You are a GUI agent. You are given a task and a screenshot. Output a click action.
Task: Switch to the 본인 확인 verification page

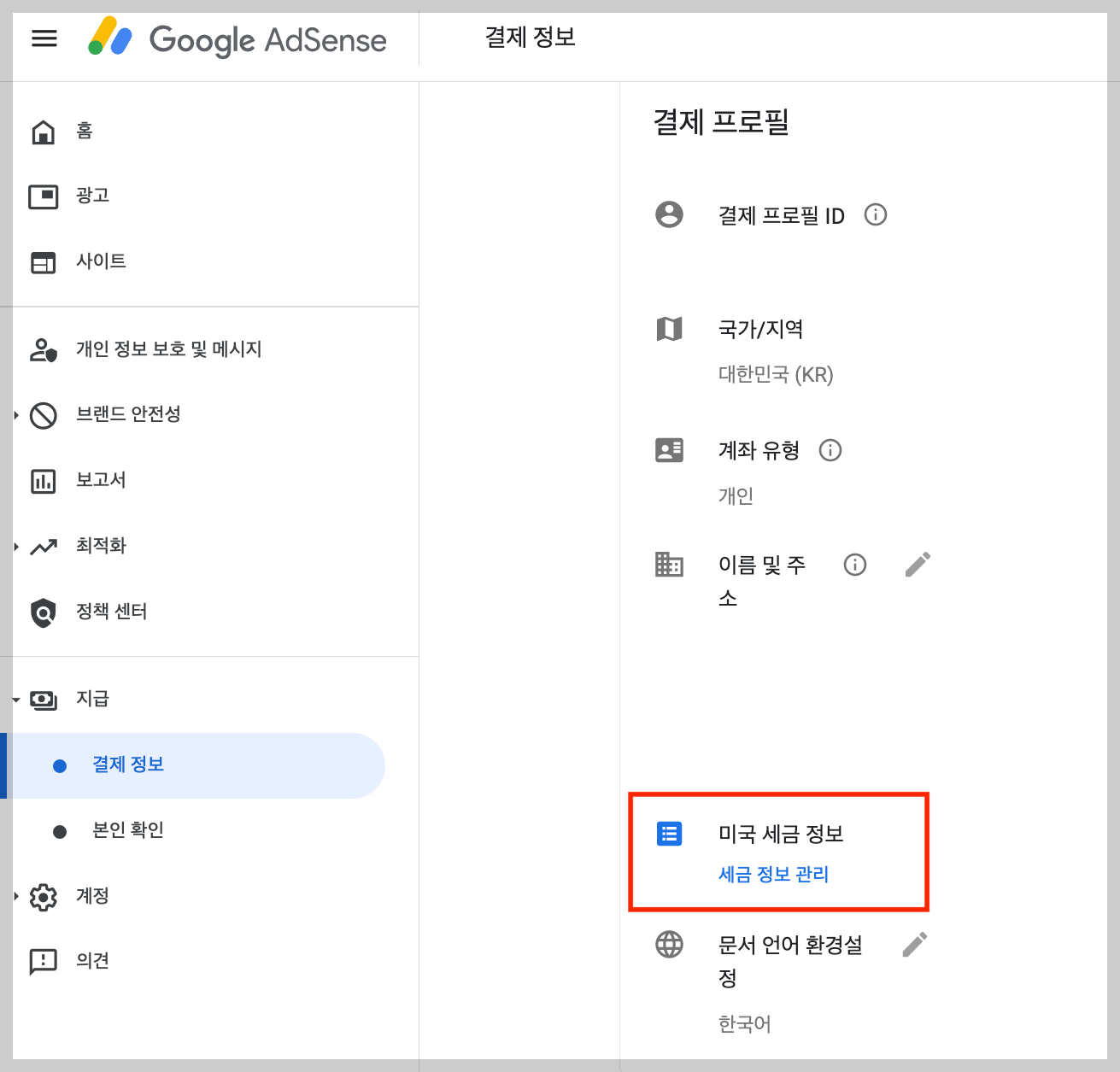tap(126, 829)
